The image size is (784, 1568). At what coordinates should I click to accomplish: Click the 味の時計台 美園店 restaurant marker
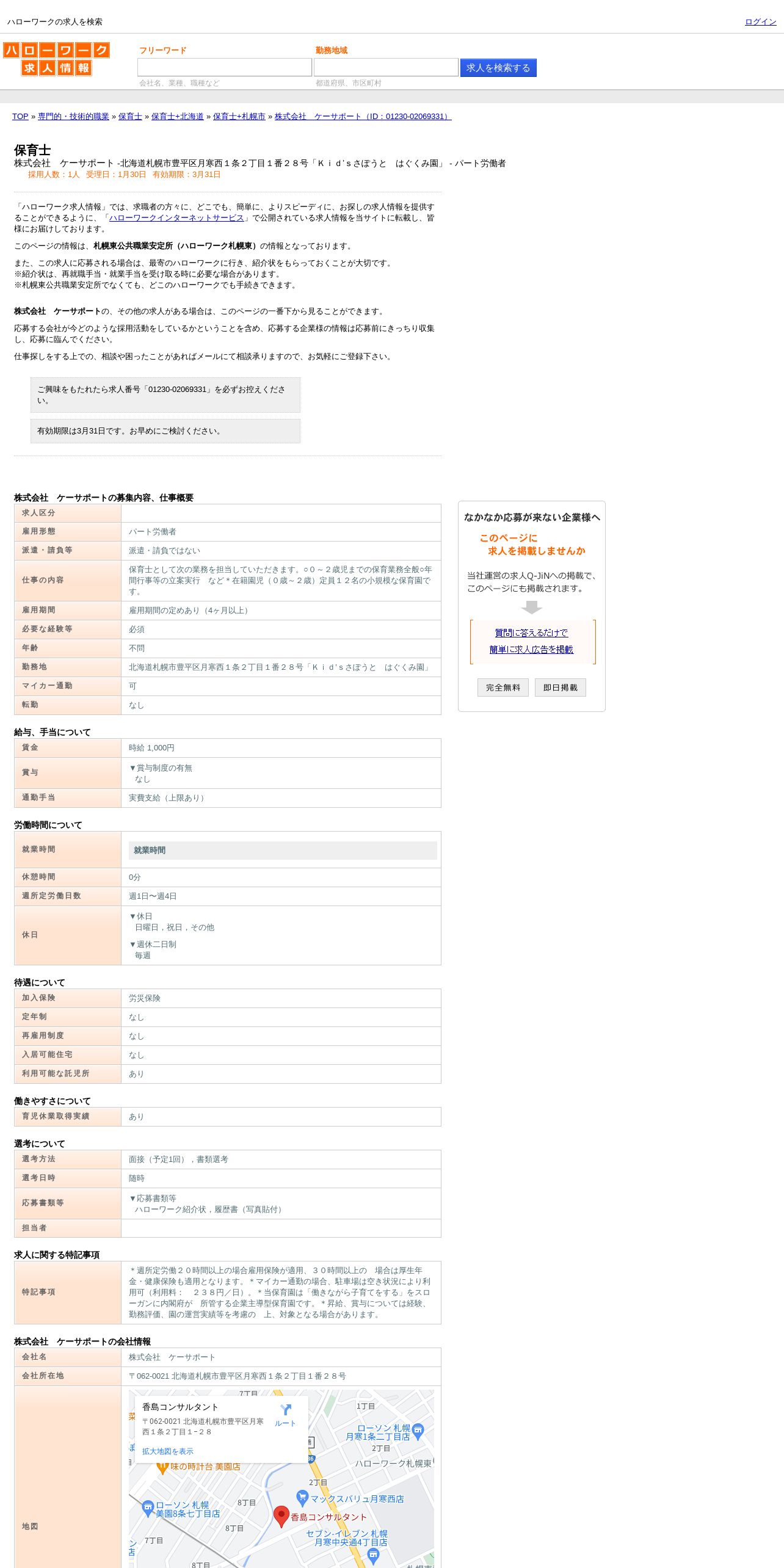click(162, 1468)
